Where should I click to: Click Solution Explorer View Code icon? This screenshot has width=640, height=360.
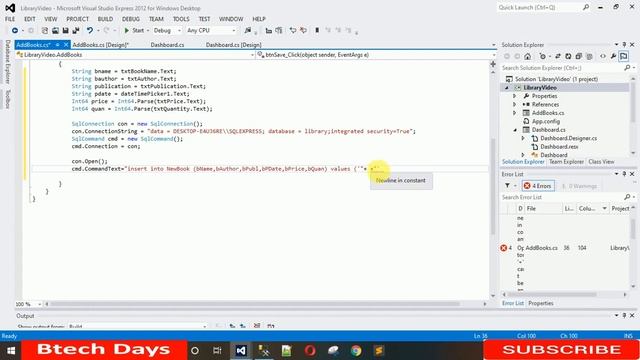coord(603,56)
